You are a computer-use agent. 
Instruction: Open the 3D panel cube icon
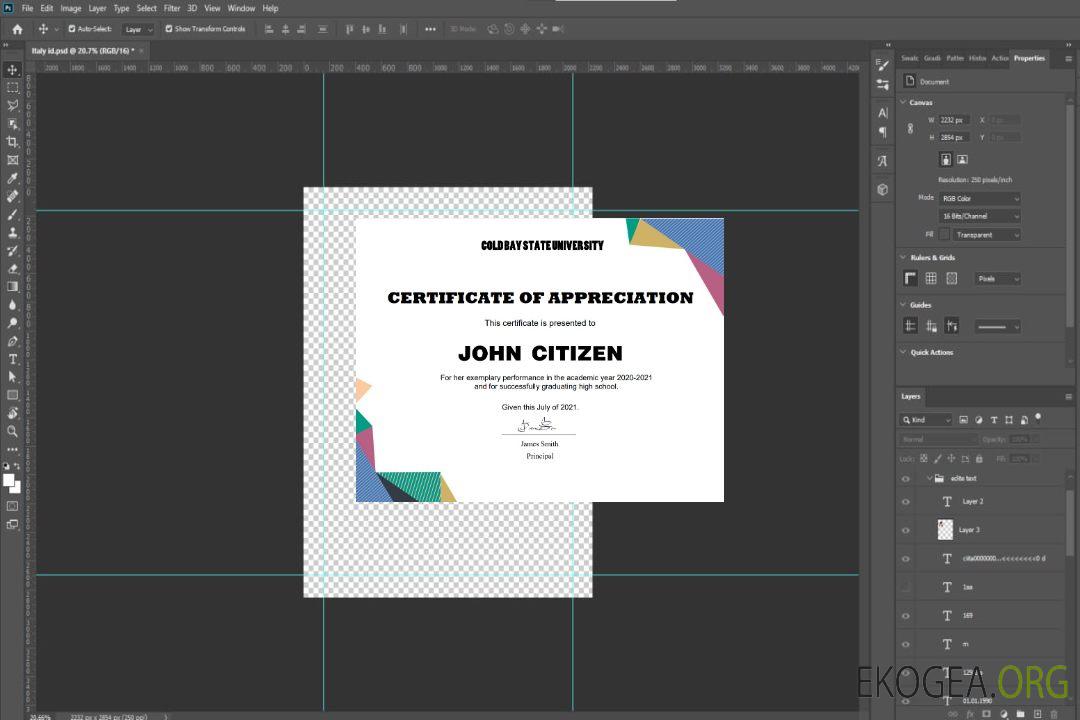click(883, 189)
